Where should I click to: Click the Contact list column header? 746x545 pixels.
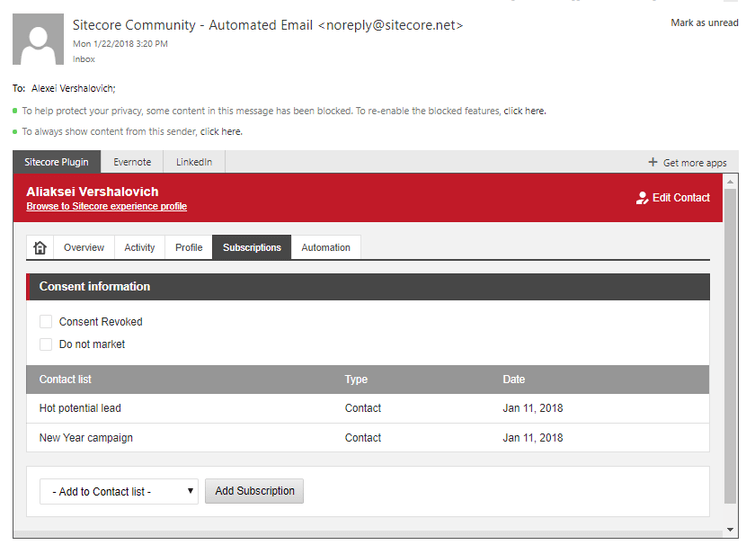pyautogui.click(x=65, y=380)
